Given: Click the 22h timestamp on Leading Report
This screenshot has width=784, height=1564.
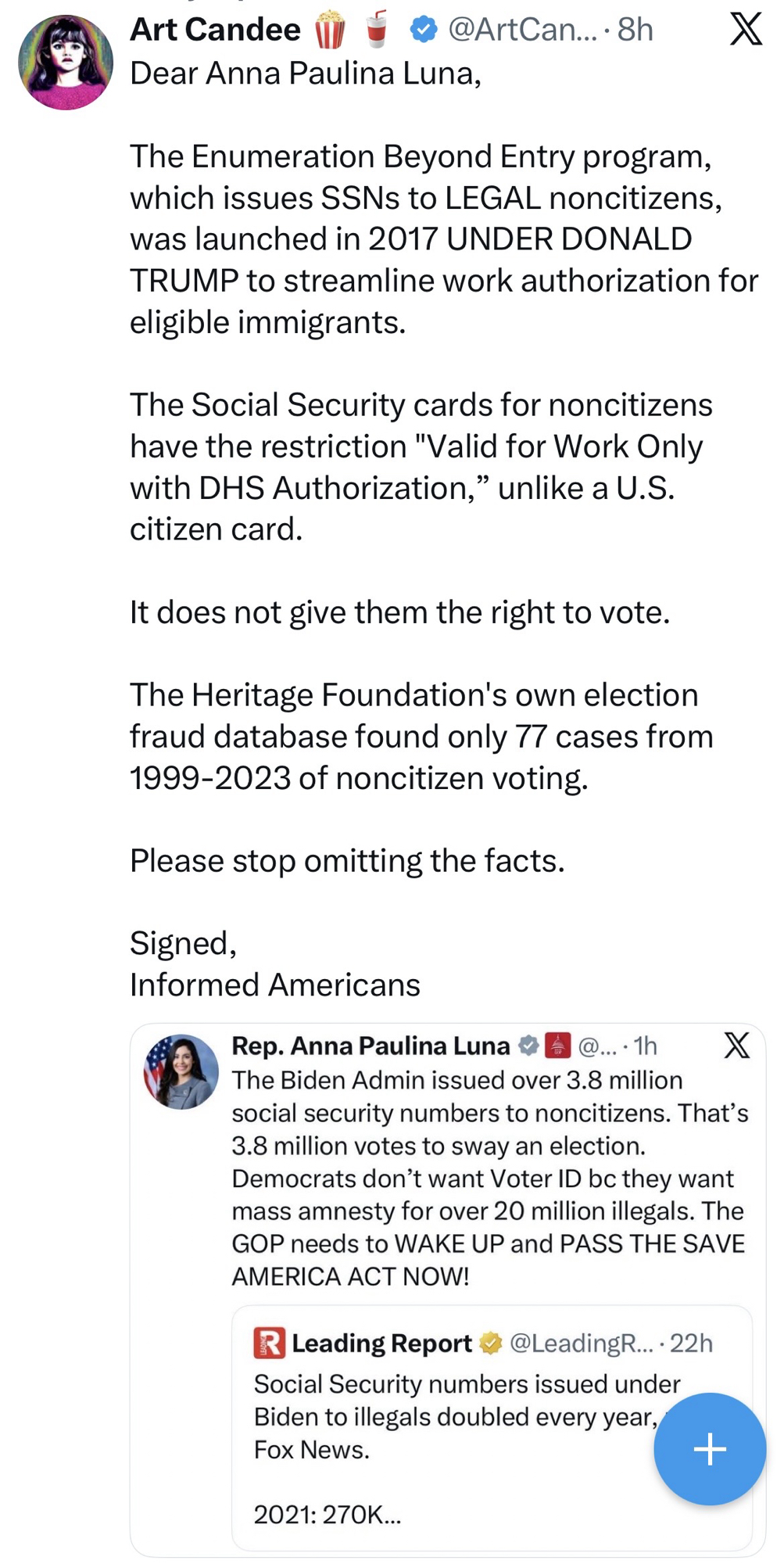Looking at the screenshot, I should pos(691,1343).
